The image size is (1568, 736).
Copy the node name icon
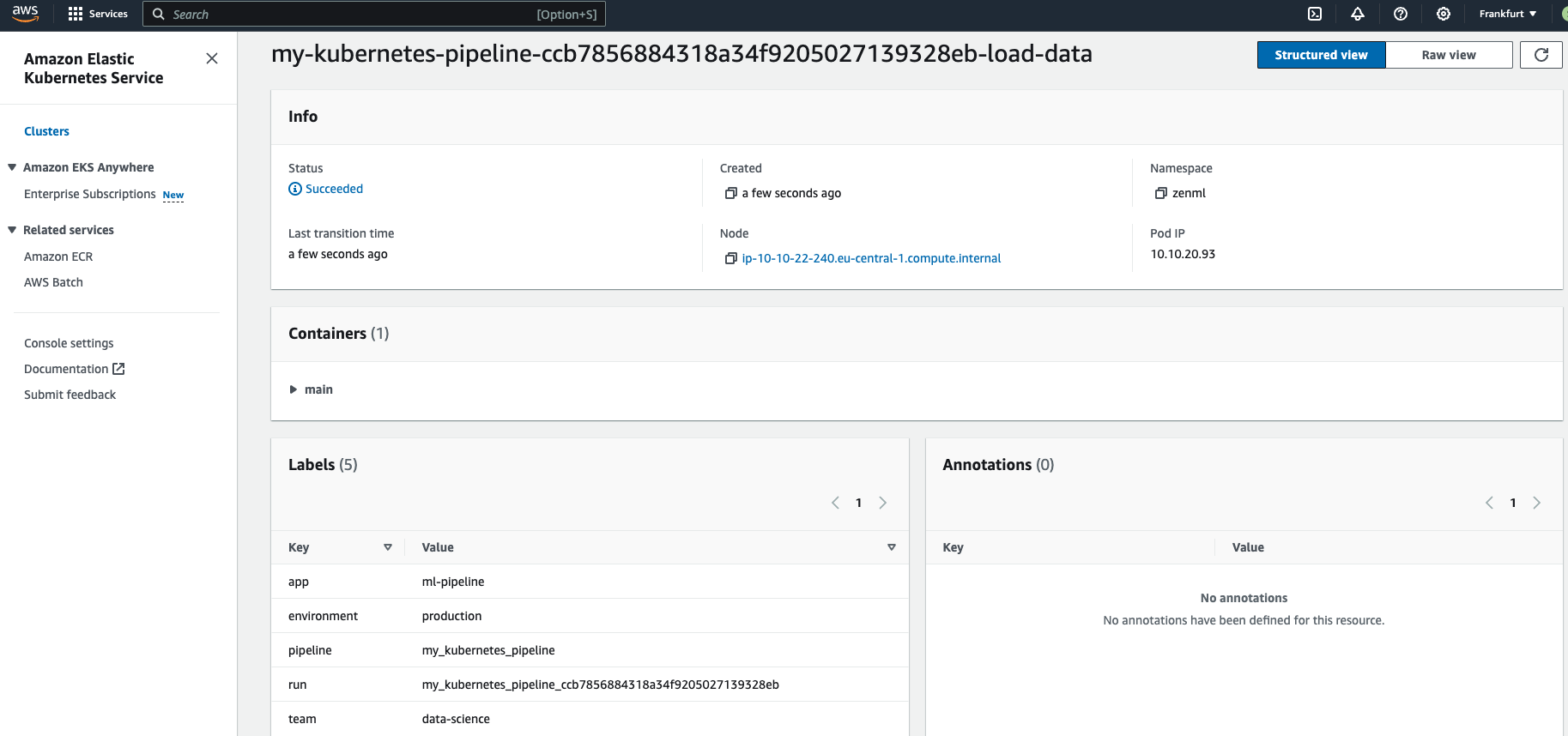(731, 258)
